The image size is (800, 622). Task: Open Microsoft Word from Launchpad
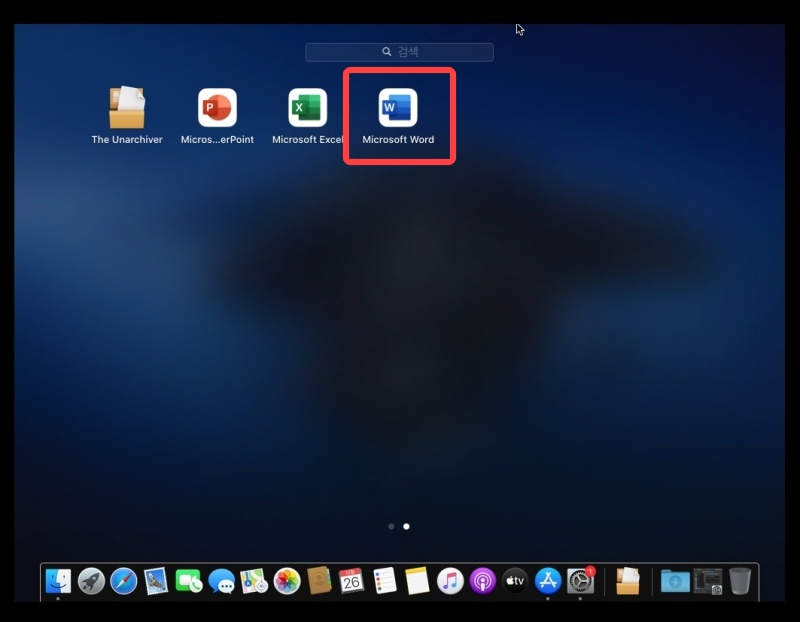click(x=398, y=108)
